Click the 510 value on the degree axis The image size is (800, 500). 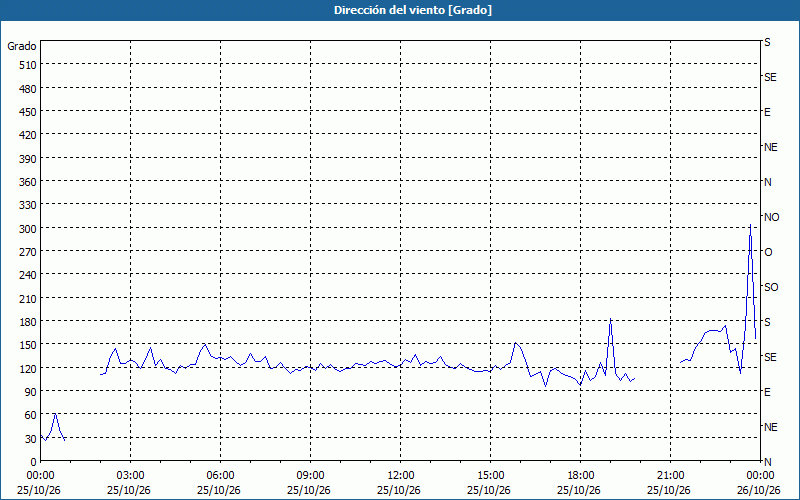tap(28, 65)
